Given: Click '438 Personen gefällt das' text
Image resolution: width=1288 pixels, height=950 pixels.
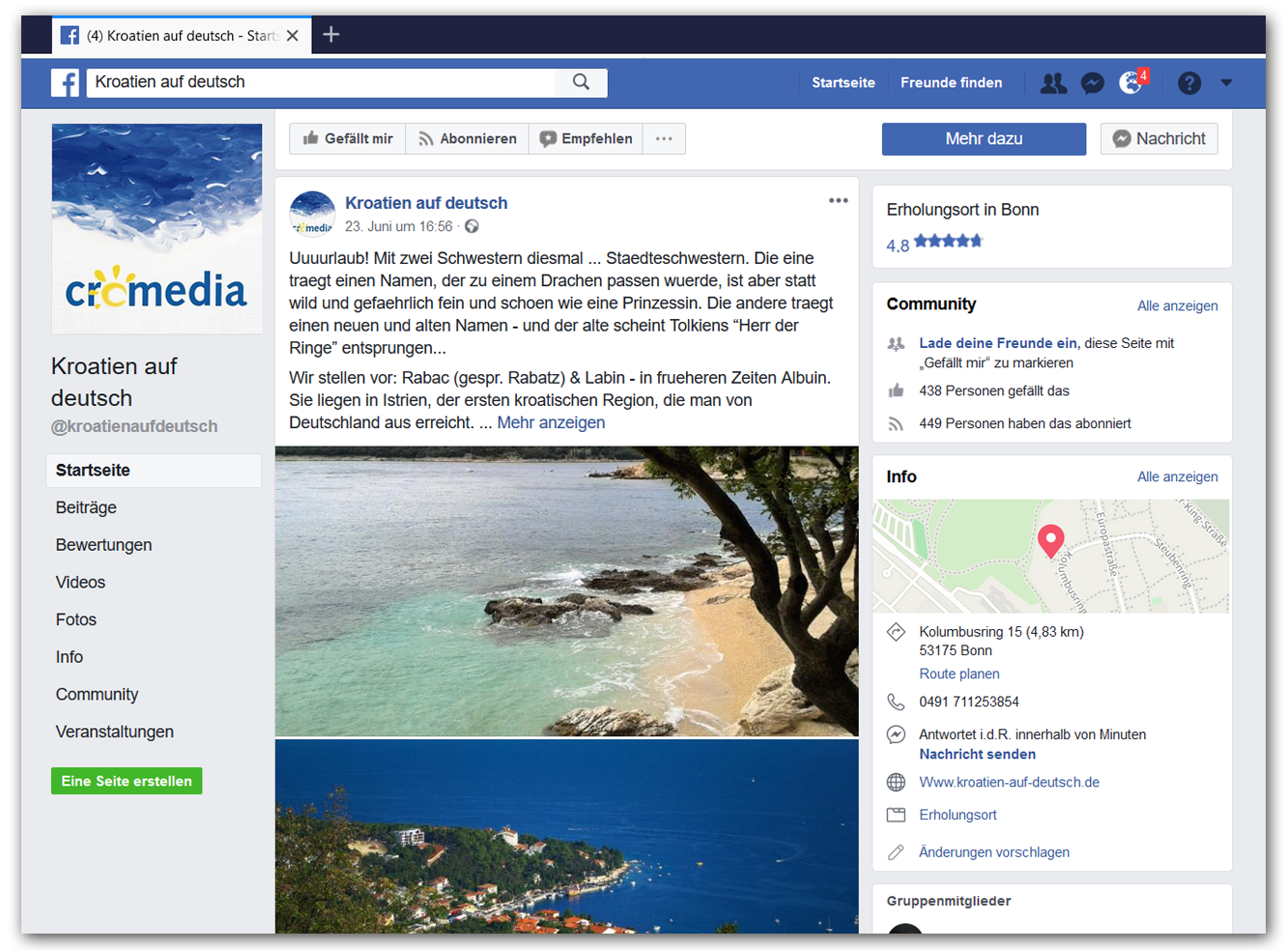Looking at the screenshot, I should 994,391.
